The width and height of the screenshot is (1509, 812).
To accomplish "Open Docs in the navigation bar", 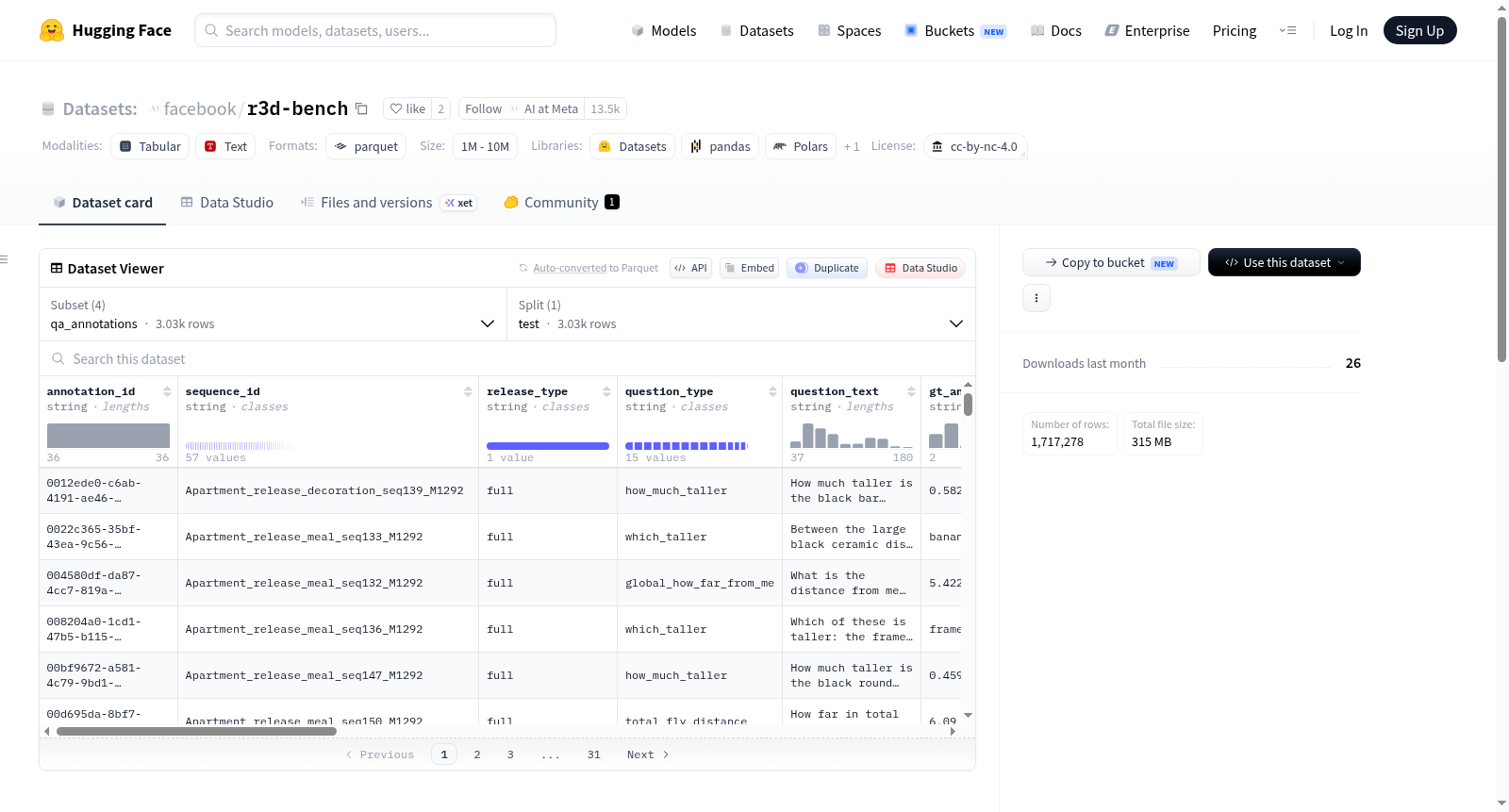I will point(1055,30).
